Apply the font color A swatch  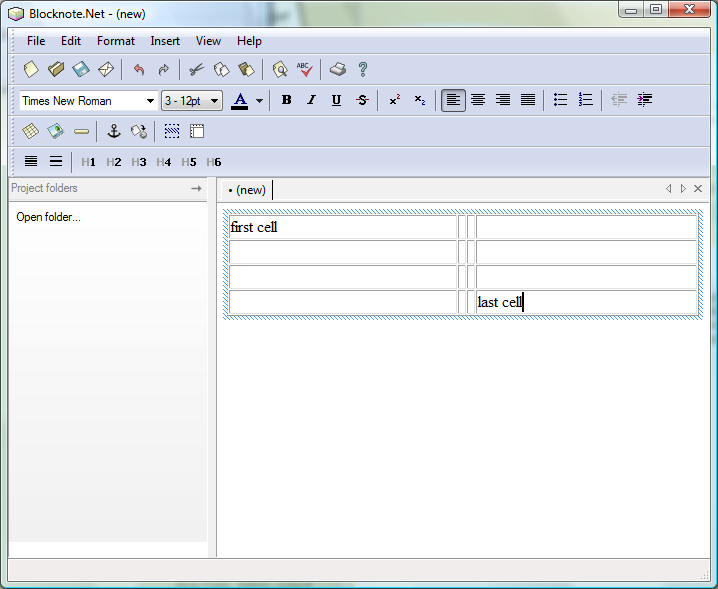point(239,101)
